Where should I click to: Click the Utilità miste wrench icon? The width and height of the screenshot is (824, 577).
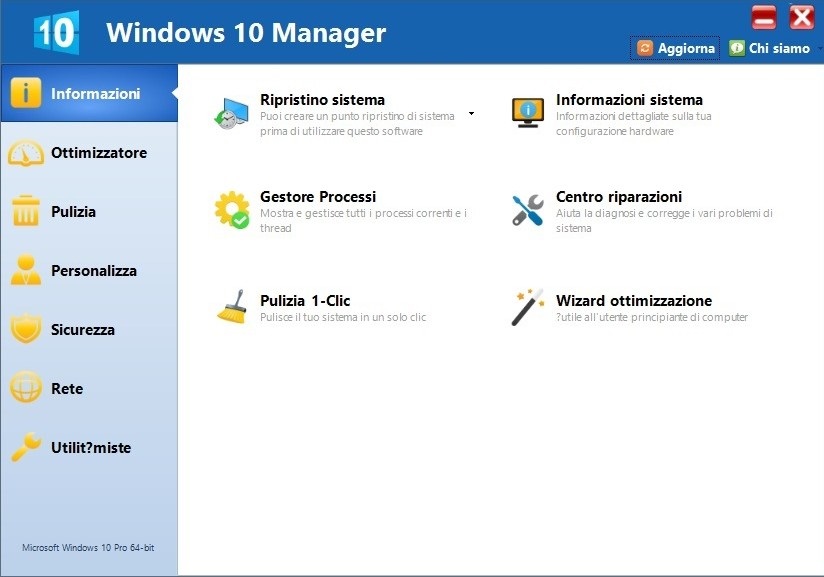(25, 447)
